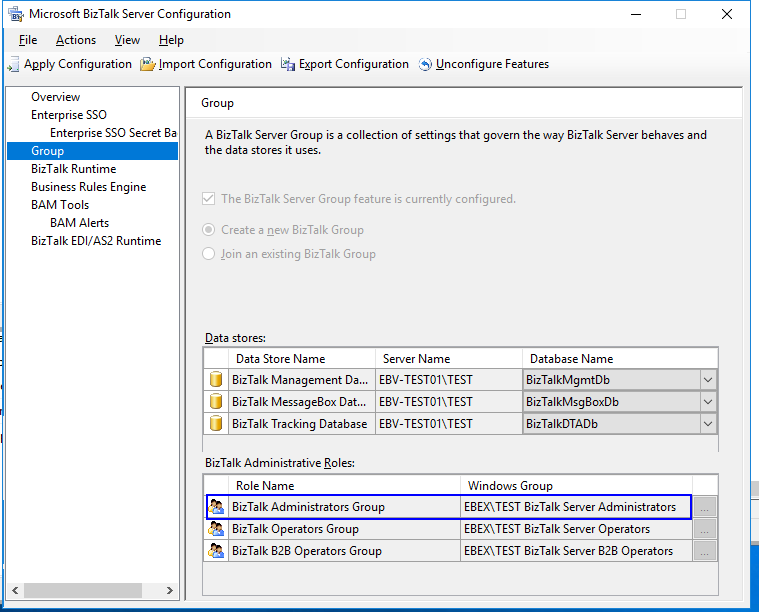759x612 pixels.
Task: Open the BizTalkMgmtDb database name dropdown
Action: [x=708, y=380]
